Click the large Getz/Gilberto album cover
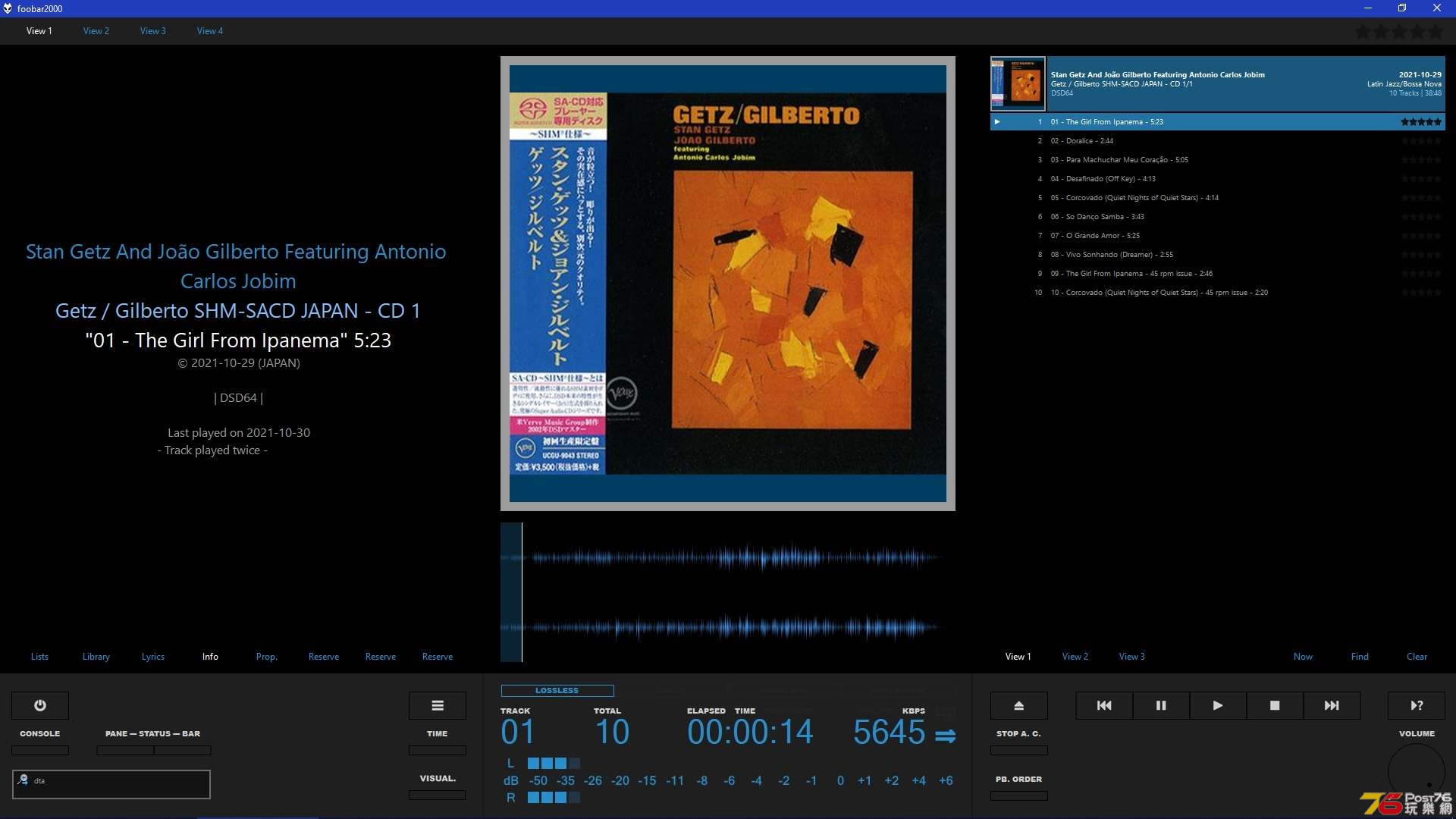Image resolution: width=1456 pixels, height=819 pixels. pyautogui.click(x=728, y=284)
